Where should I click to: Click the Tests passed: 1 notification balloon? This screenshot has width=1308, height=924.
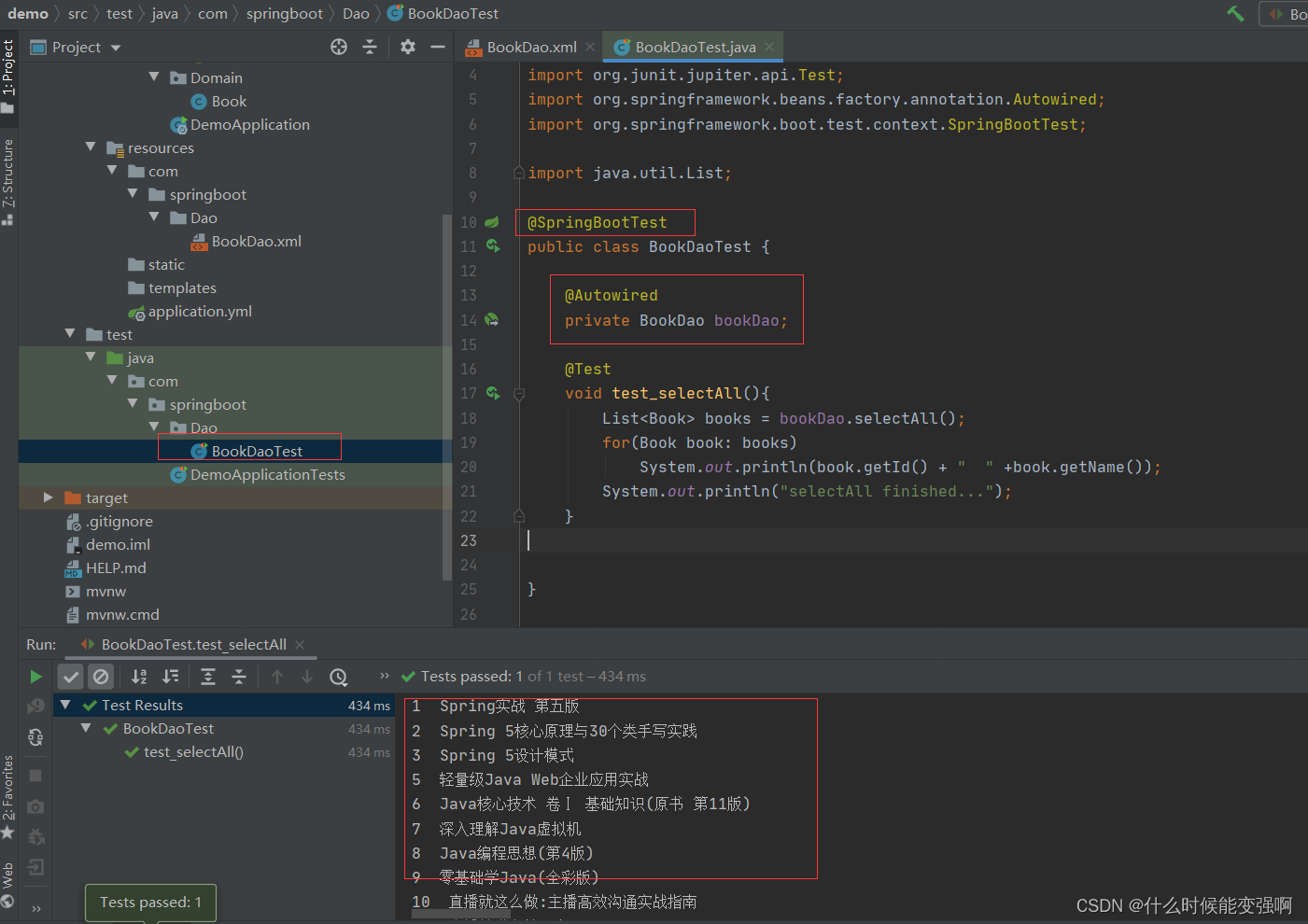pyautogui.click(x=149, y=902)
